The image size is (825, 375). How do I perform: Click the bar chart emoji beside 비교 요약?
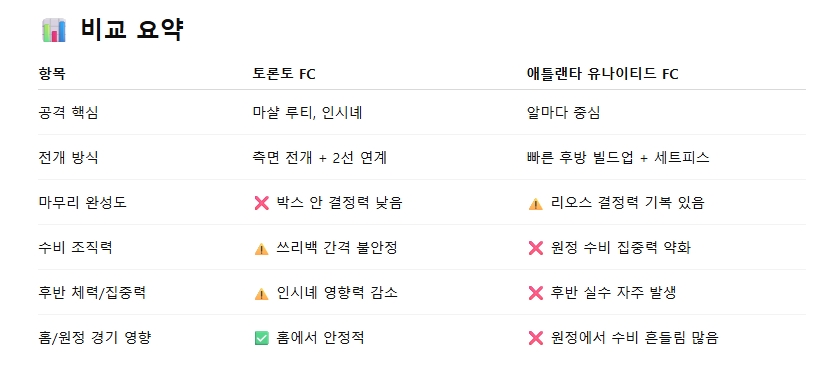[x=54, y=30]
